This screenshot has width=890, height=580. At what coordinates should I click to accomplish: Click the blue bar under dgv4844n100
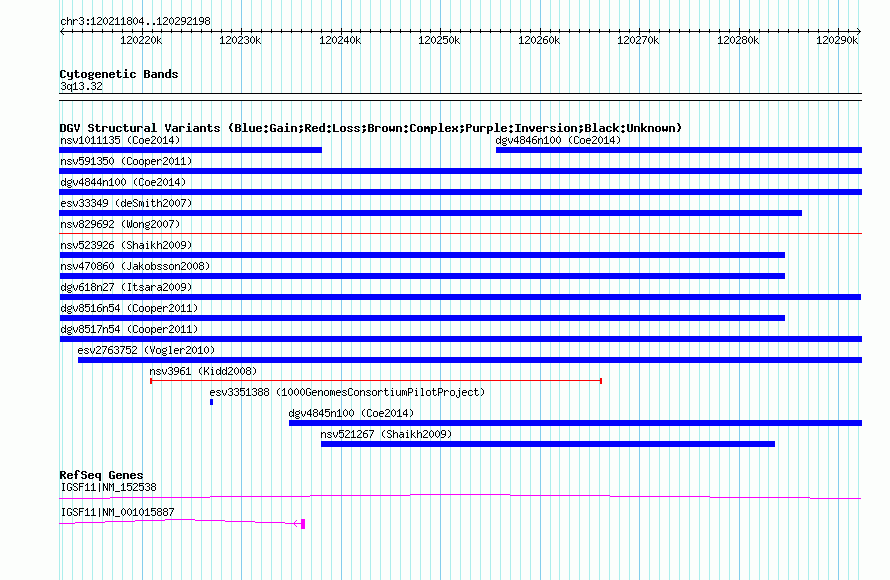(461, 192)
